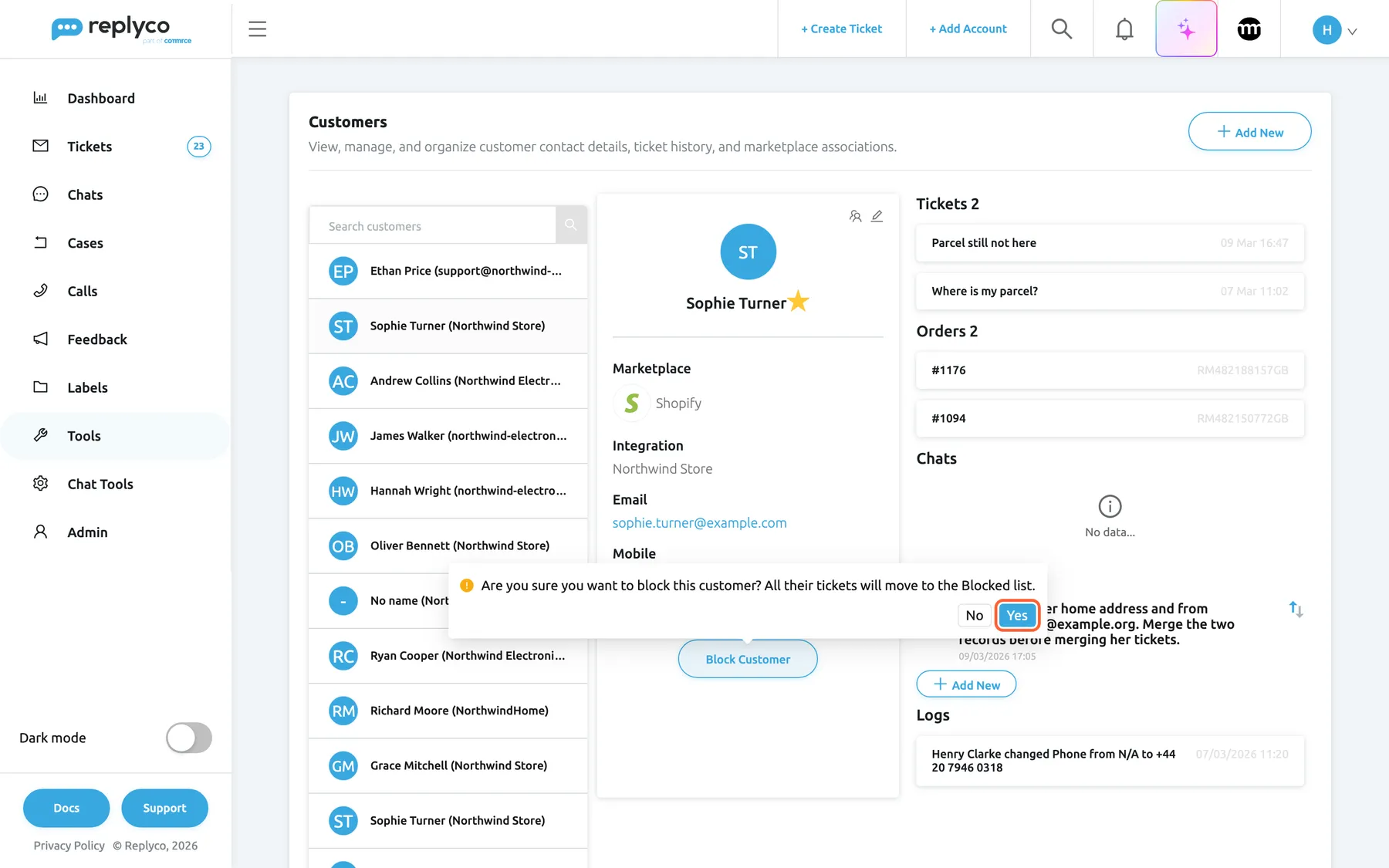Open the AI sparkle assistant icon

(1186, 29)
